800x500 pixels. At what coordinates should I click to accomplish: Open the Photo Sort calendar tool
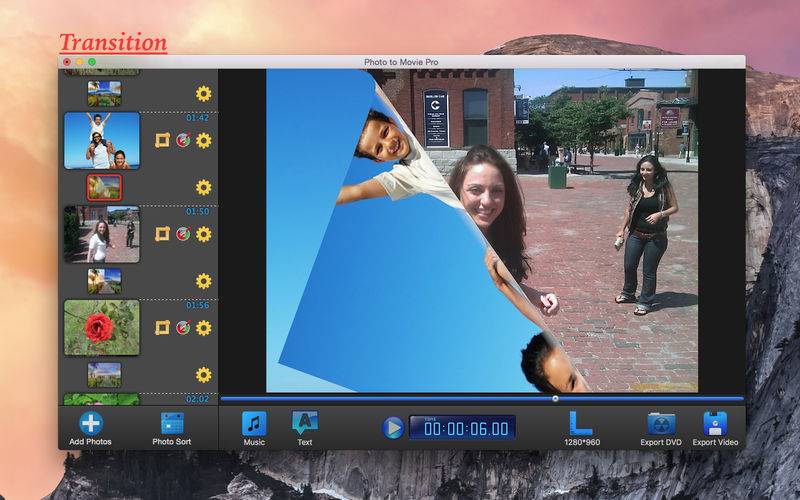click(172, 428)
